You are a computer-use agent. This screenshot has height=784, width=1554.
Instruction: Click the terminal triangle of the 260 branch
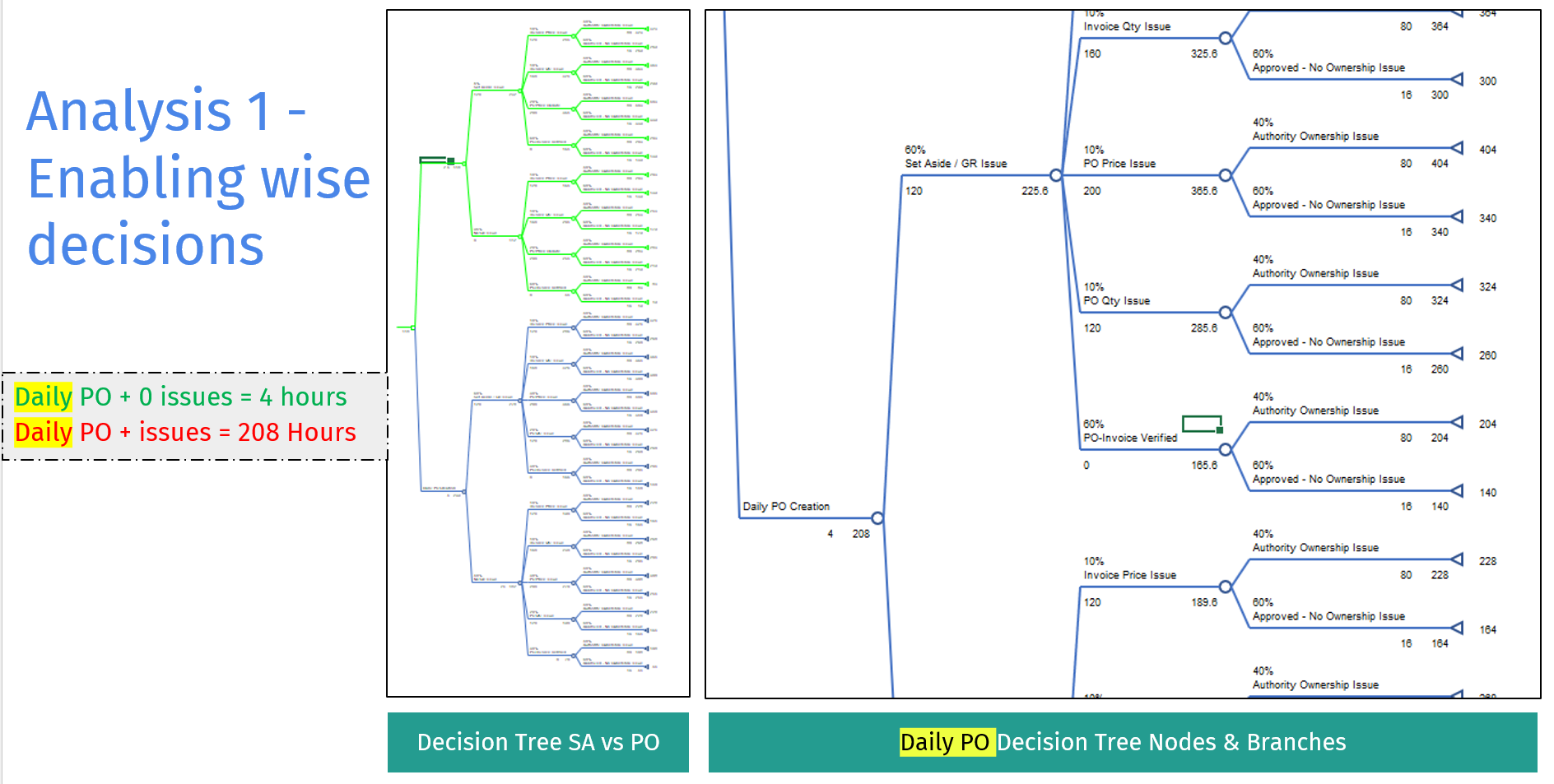(1457, 354)
